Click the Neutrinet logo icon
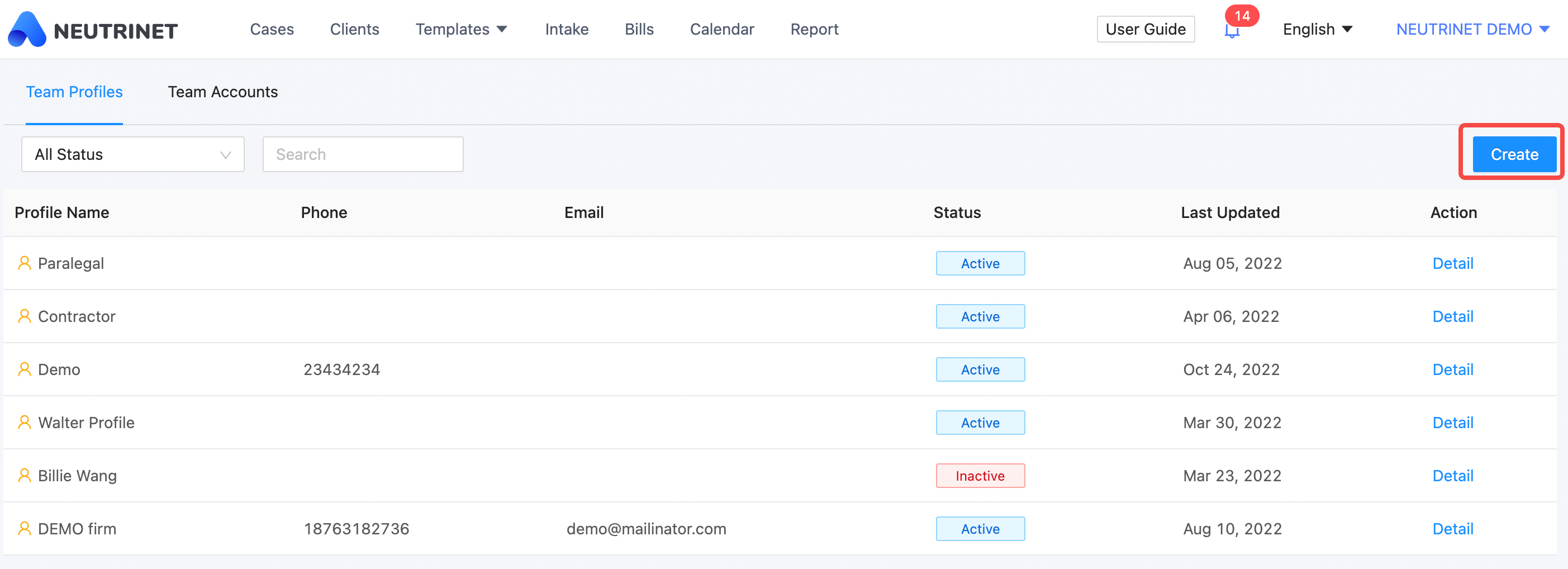The height and width of the screenshot is (569, 1568). [x=27, y=29]
